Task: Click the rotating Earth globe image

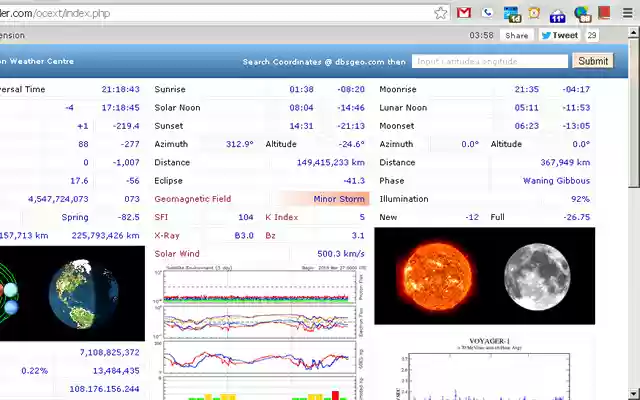Action: point(84,293)
